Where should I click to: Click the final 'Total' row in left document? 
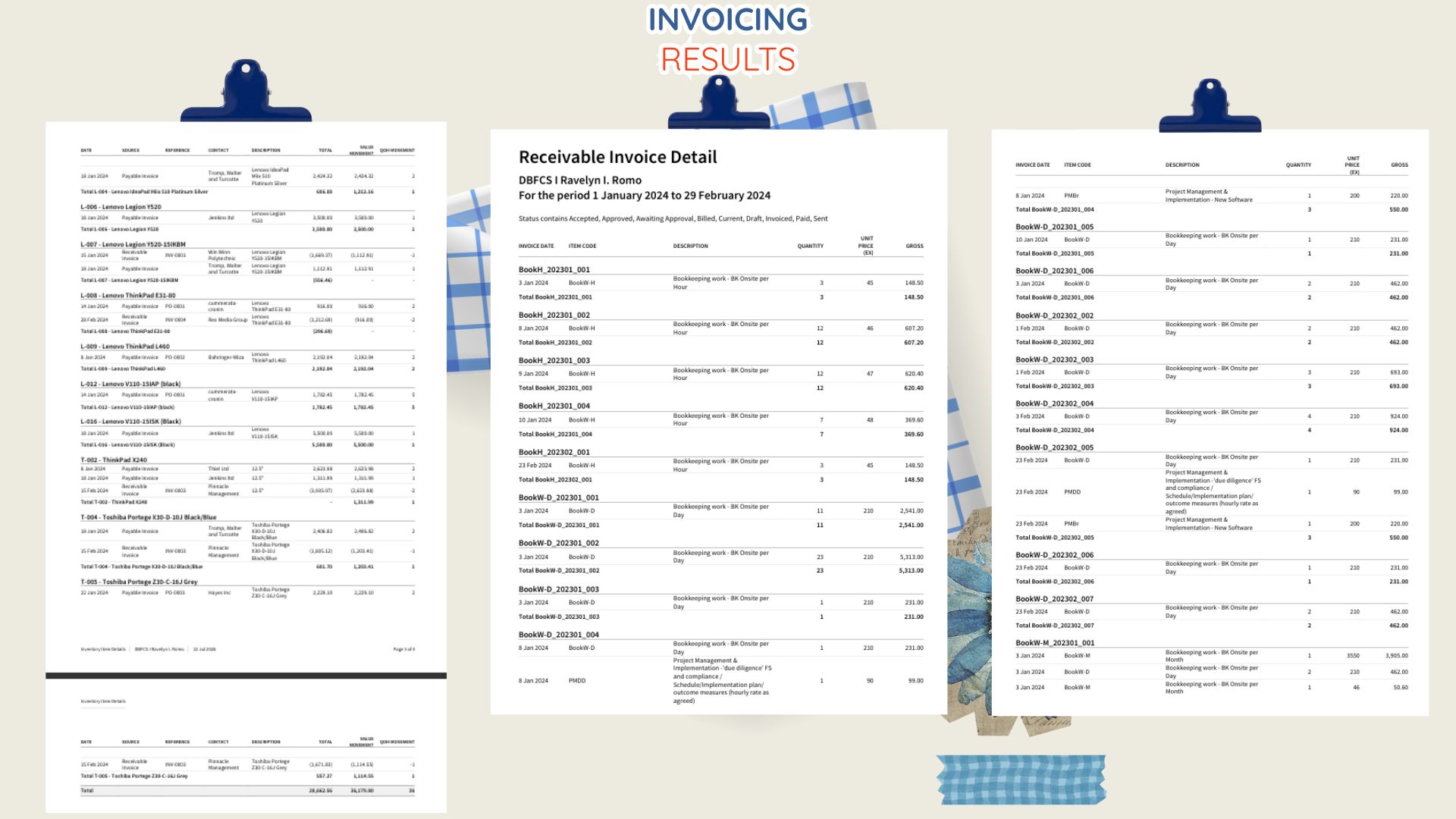coord(247,790)
